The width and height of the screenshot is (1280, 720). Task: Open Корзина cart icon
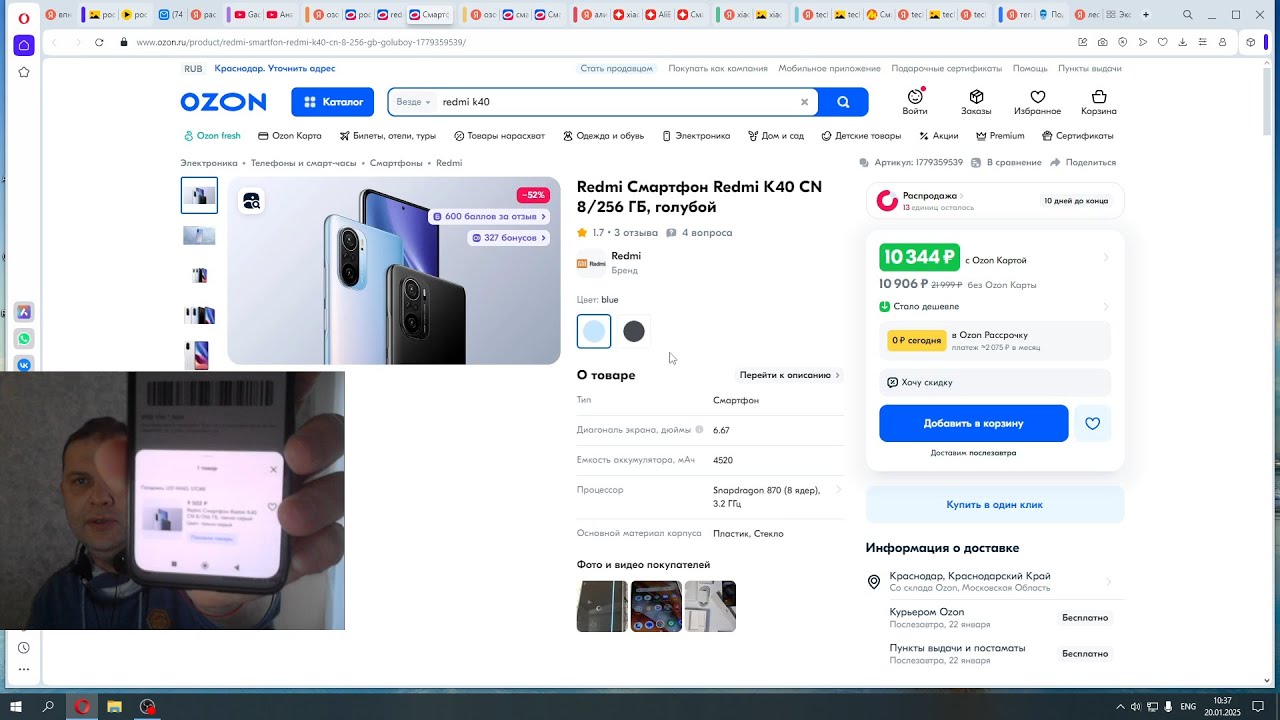(1099, 102)
